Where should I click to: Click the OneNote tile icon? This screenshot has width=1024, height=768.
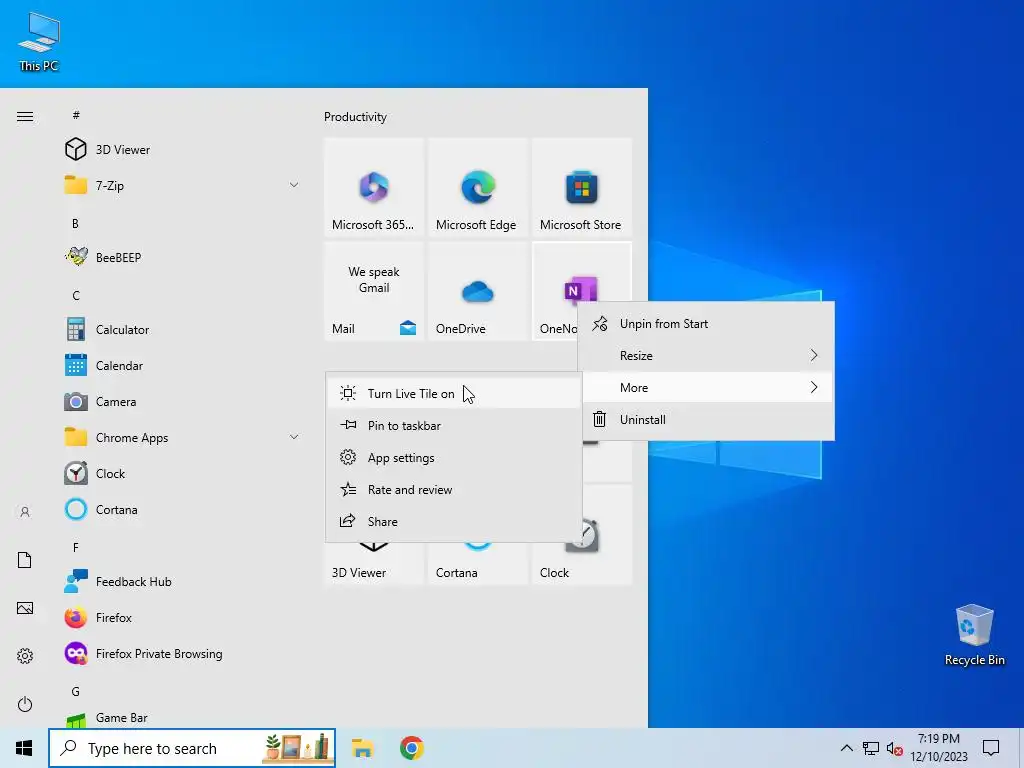(580, 290)
